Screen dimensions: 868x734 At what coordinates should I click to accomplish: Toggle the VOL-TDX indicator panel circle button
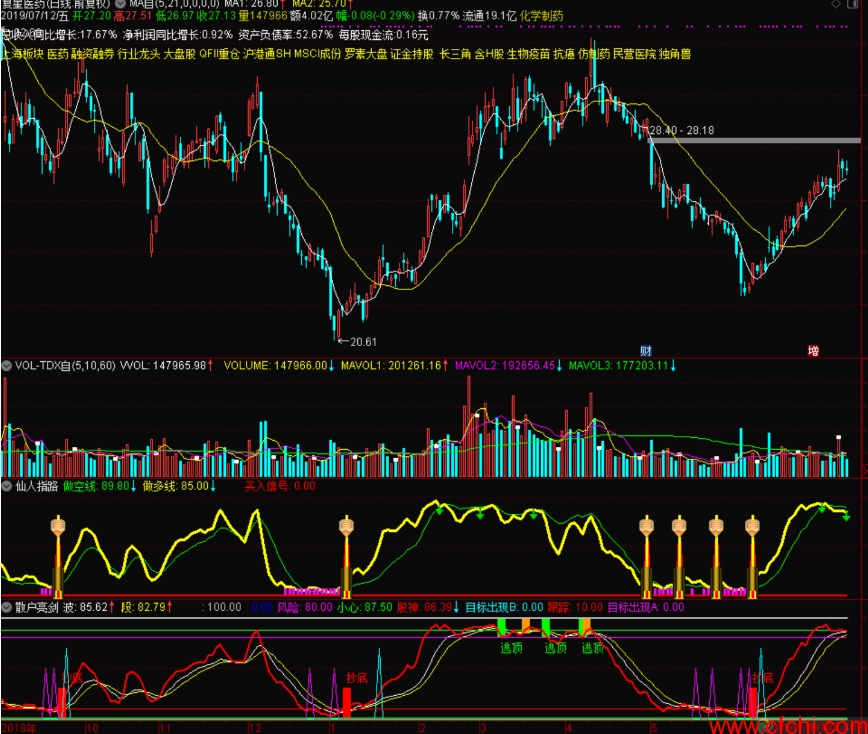pyautogui.click(x=7, y=365)
